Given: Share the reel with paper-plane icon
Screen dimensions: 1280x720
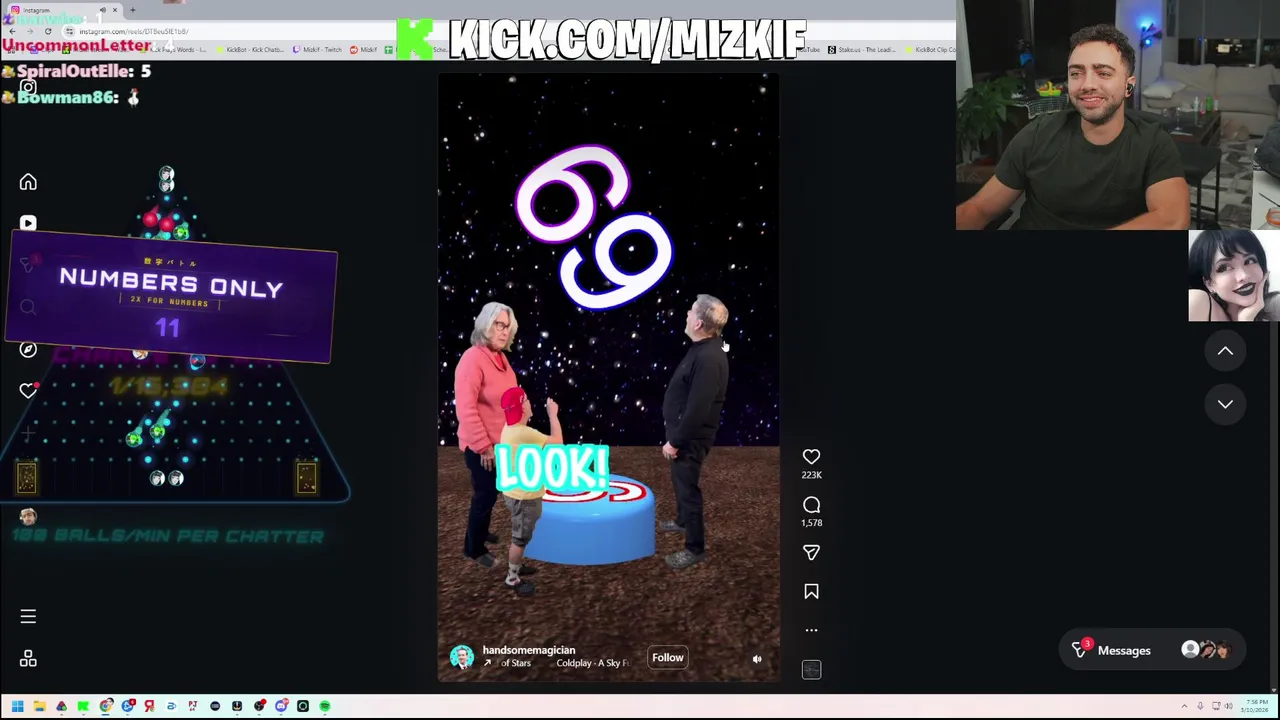Looking at the screenshot, I should point(811,553).
